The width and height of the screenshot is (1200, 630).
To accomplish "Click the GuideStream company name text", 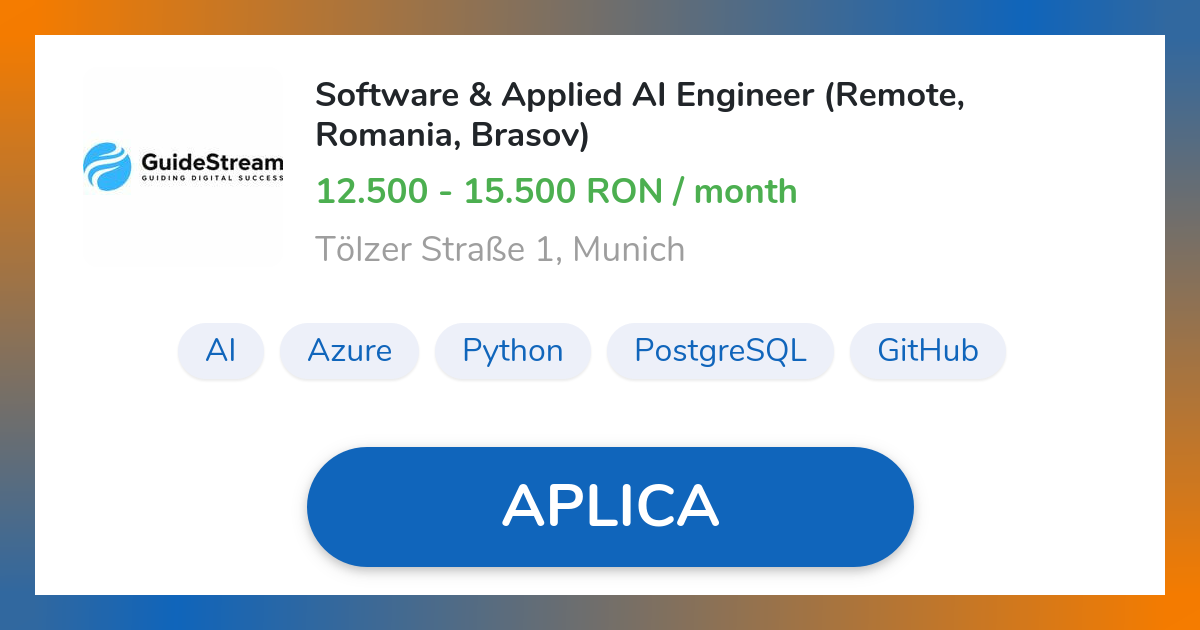I will coord(212,160).
